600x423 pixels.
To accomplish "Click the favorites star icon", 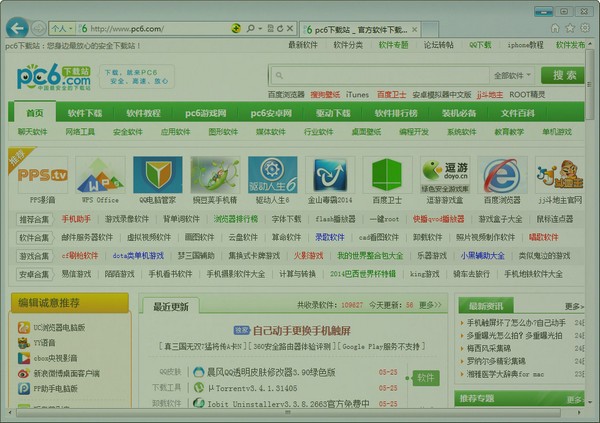I will coord(570,28).
